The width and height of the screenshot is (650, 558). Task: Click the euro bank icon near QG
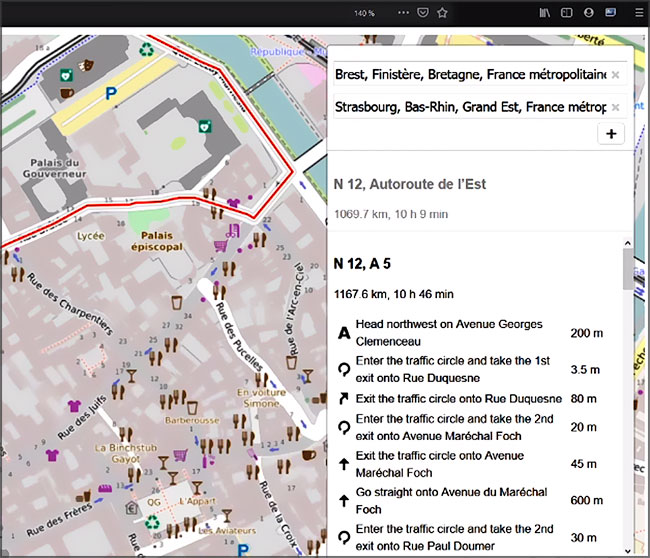(131, 507)
